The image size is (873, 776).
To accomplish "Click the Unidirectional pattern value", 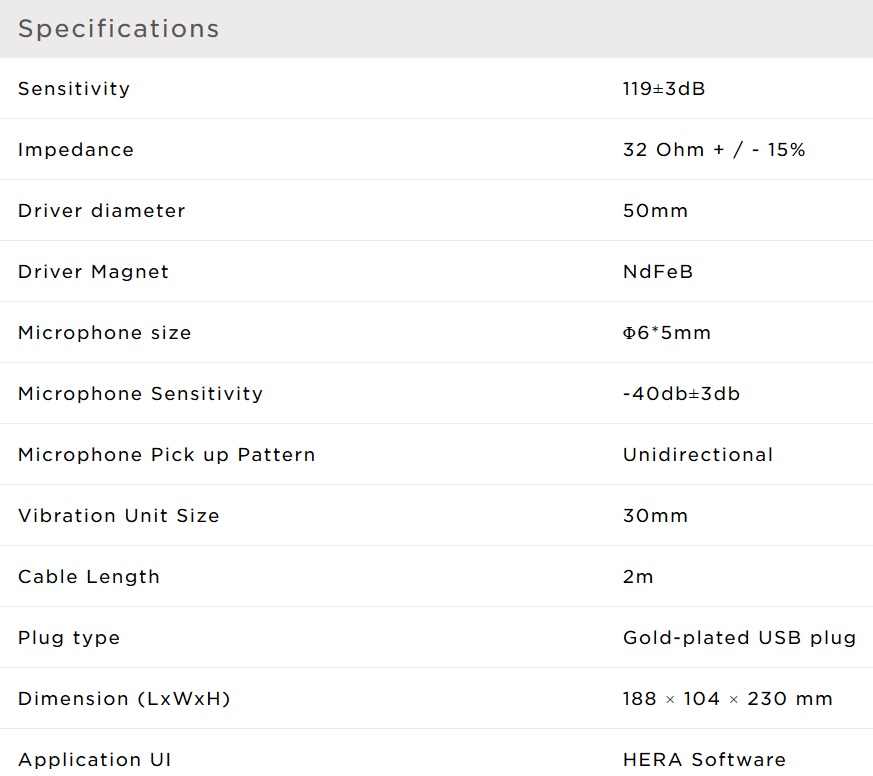I will tap(698, 455).
